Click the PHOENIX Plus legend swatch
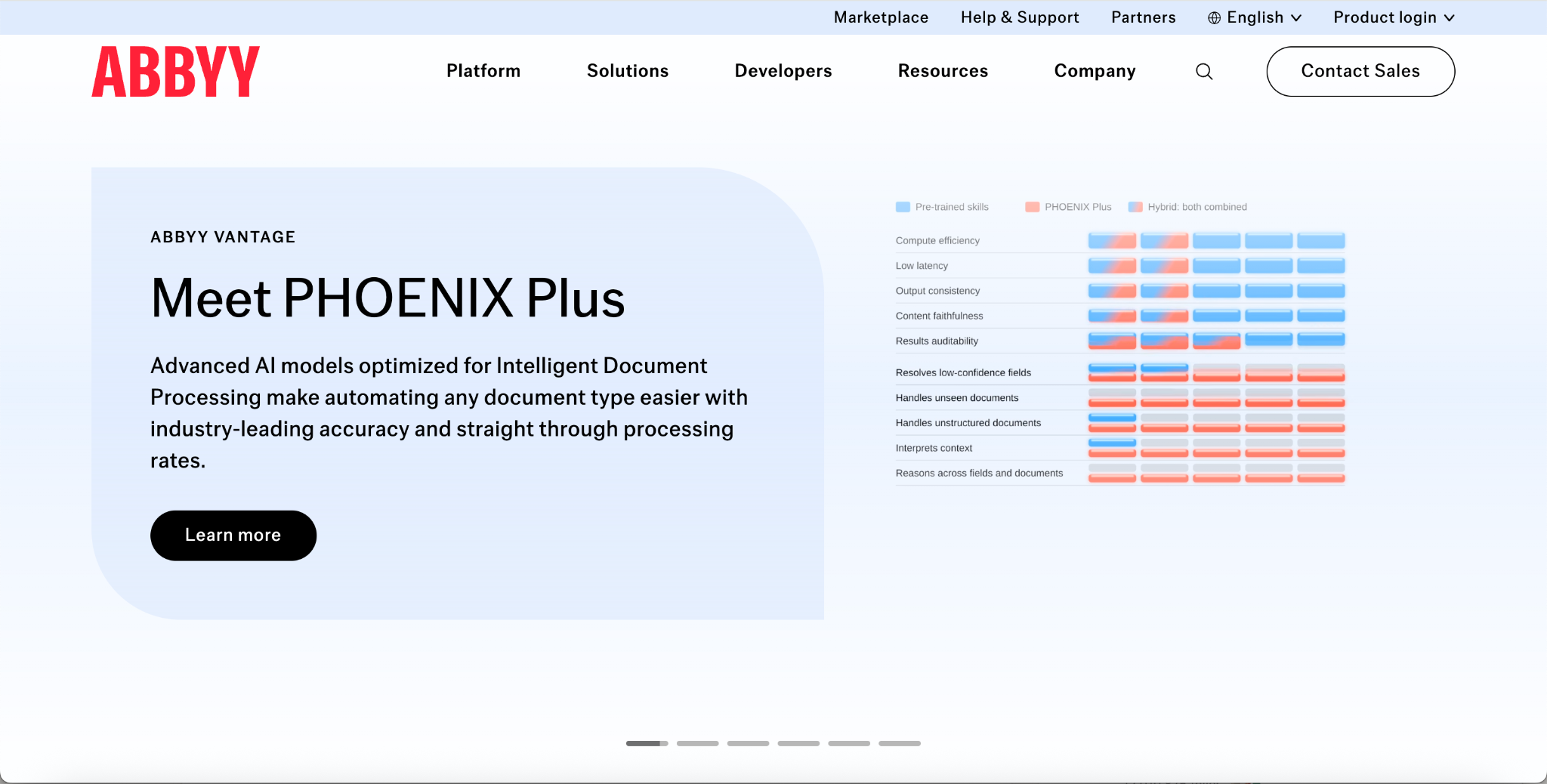 [x=1033, y=207]
